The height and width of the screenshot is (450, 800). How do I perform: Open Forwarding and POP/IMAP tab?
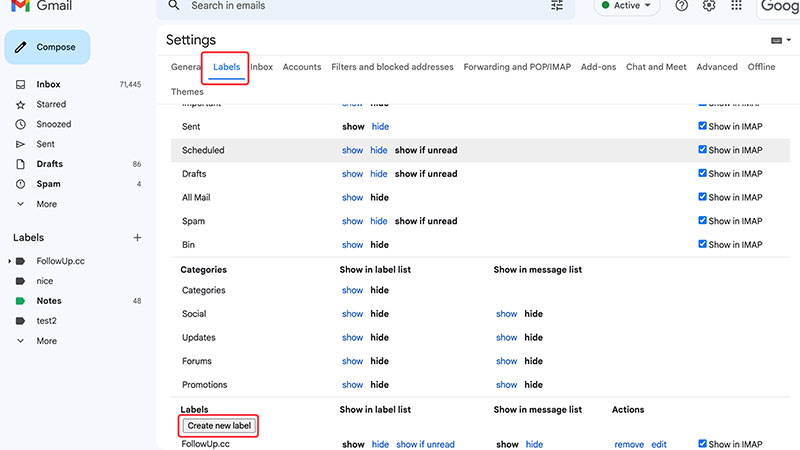click(517, 67)
